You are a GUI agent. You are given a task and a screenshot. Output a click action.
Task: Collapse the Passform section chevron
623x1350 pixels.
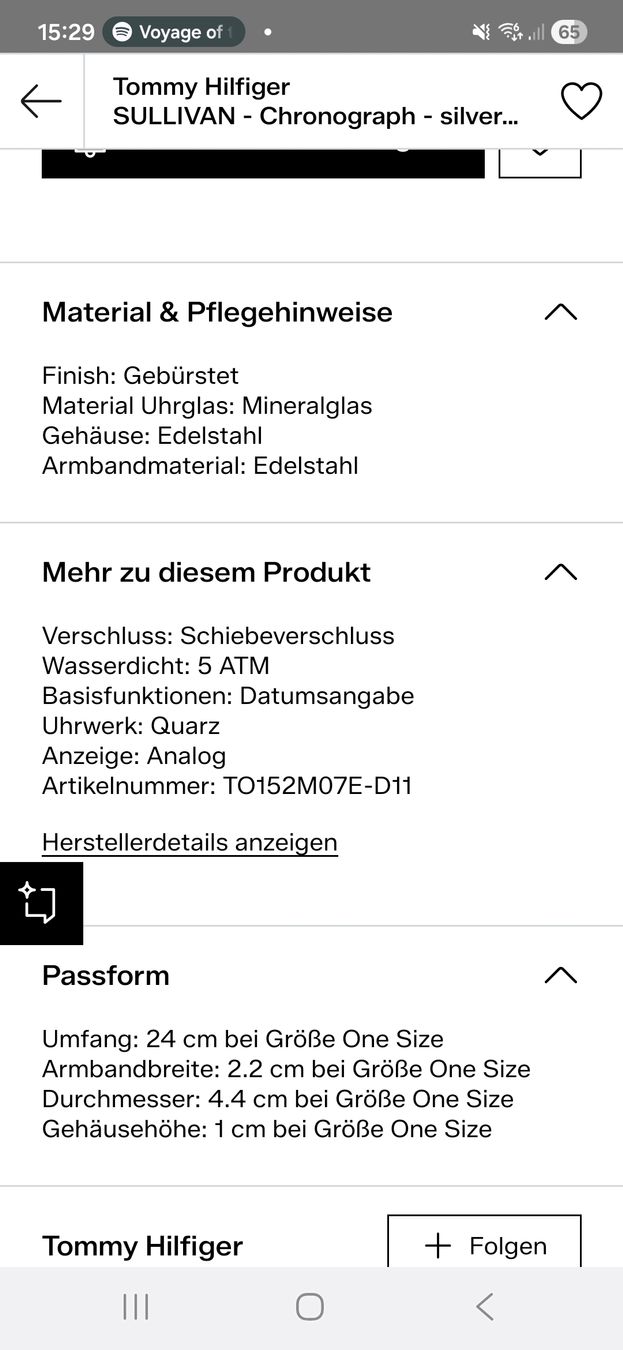(560, 975)
